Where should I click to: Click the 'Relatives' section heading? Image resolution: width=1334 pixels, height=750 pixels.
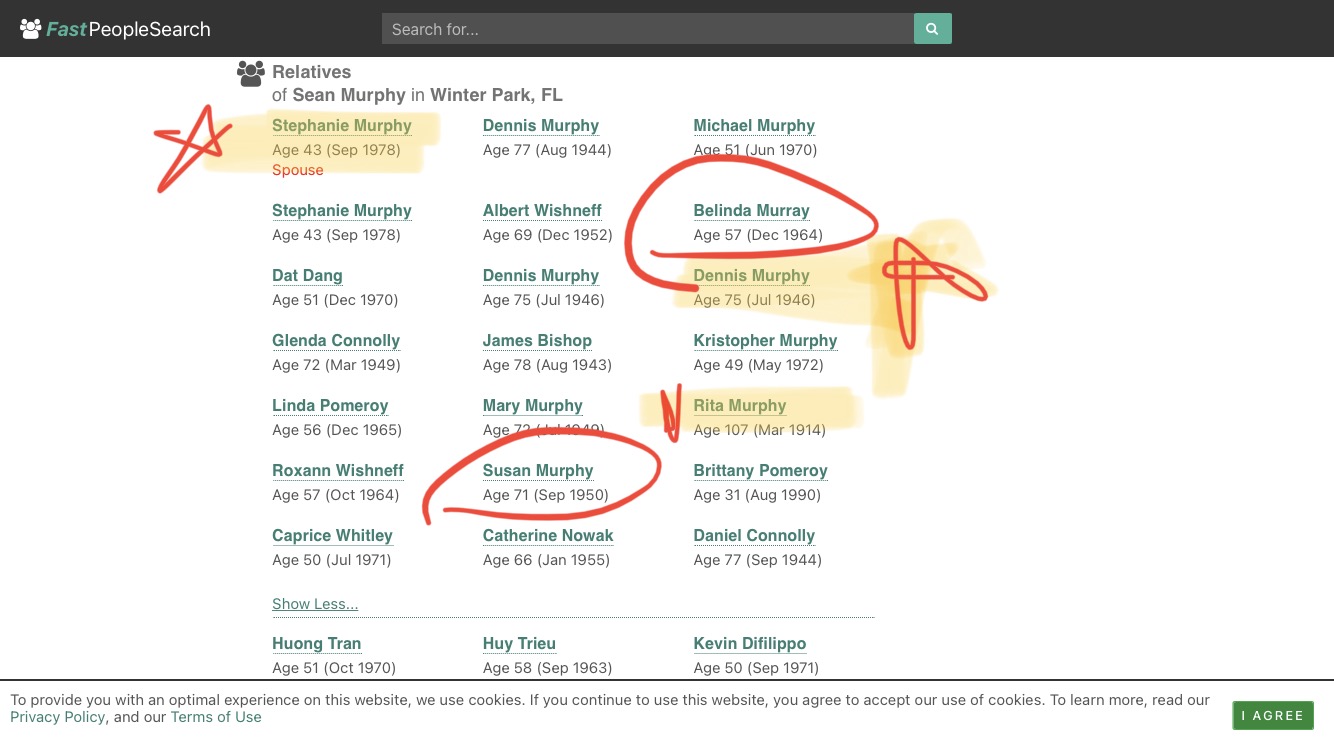pyautogui.click(x=312, y=72)
